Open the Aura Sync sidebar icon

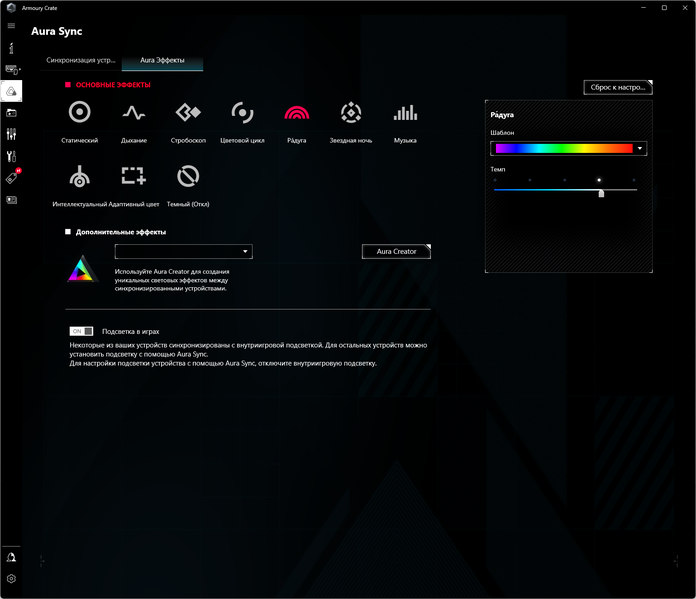12,91
